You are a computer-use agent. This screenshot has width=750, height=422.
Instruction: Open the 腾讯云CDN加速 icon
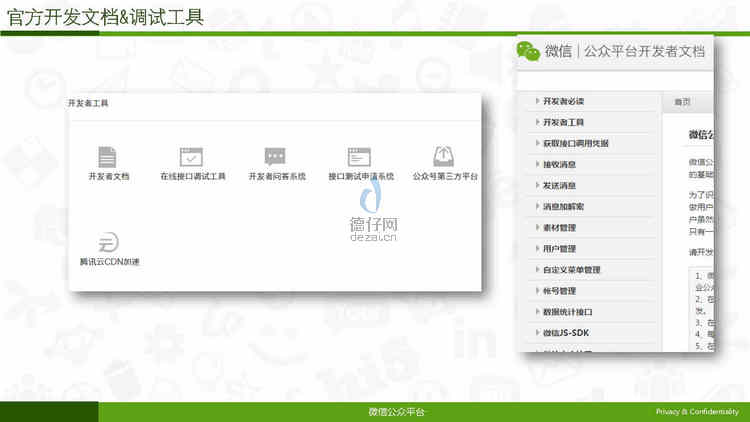click(x=108, y=242)
